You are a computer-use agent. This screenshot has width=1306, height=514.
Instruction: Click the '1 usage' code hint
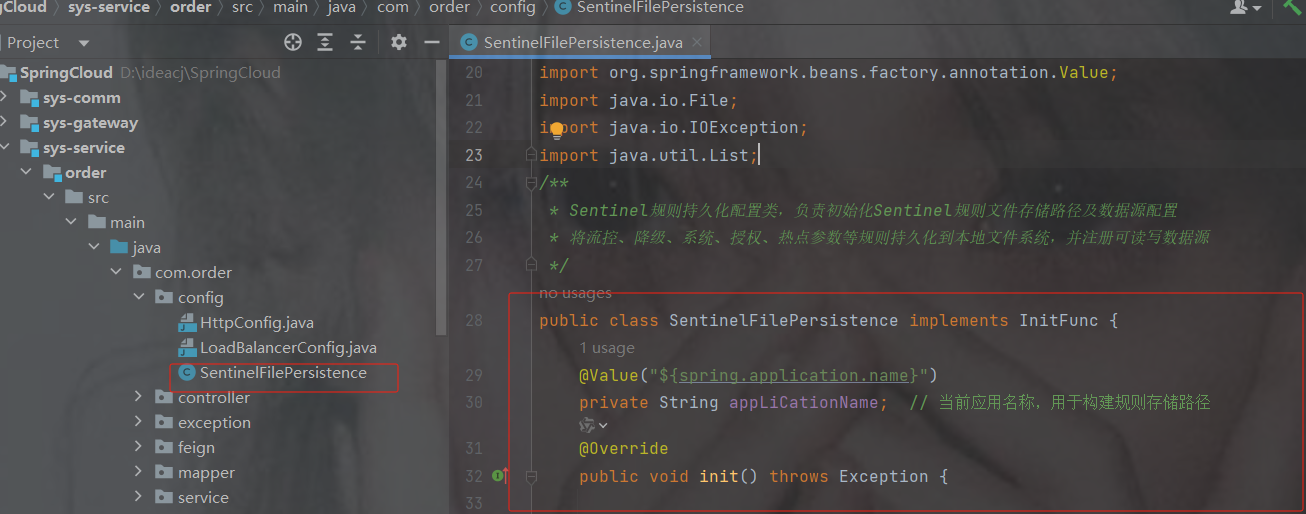607,348
